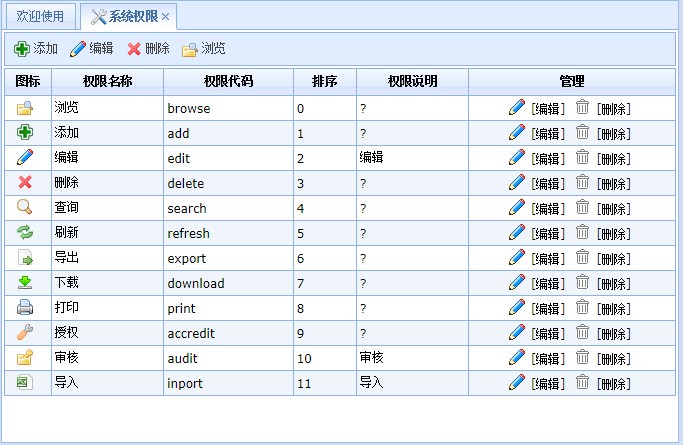Click the 权限说明 column header

pyautogui.click(x=413, y=81)
